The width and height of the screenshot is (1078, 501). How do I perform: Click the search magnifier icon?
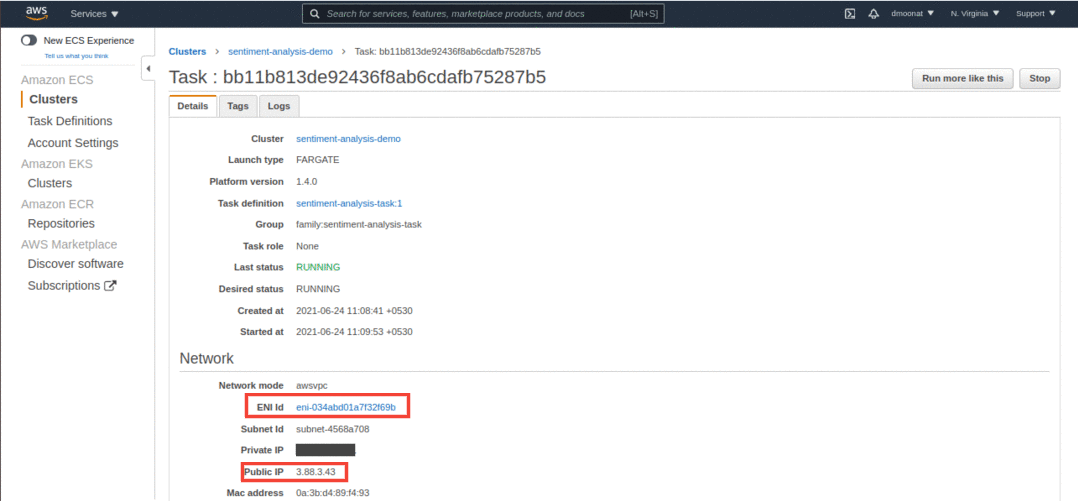(314, 14)
